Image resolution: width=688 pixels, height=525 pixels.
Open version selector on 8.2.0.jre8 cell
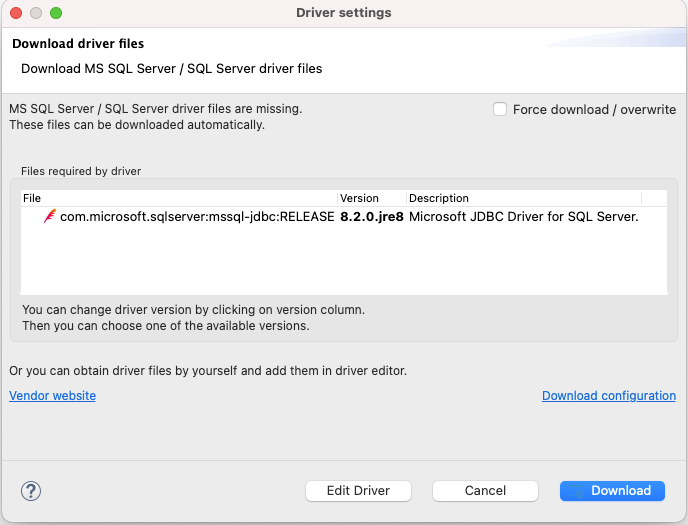[371, 216]
